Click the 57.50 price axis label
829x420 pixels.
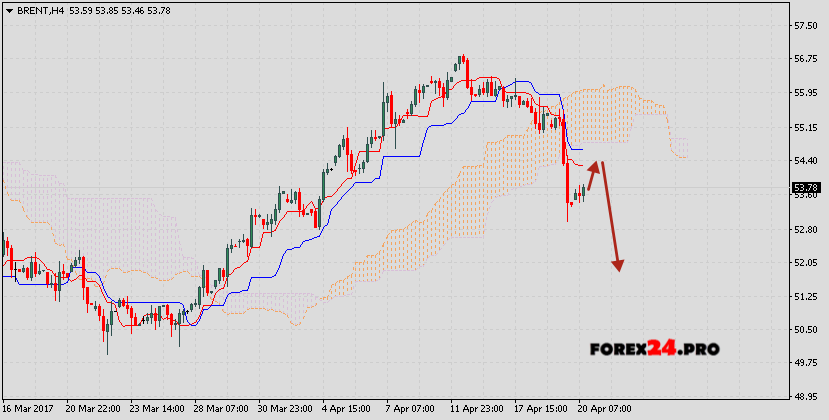click(x=806, y=25)
